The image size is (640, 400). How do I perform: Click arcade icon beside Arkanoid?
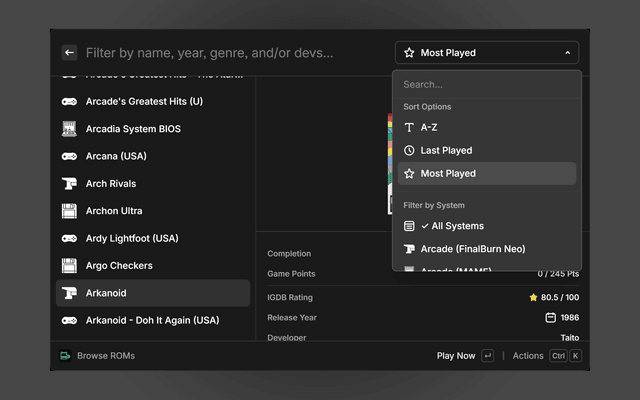point(69,293)
